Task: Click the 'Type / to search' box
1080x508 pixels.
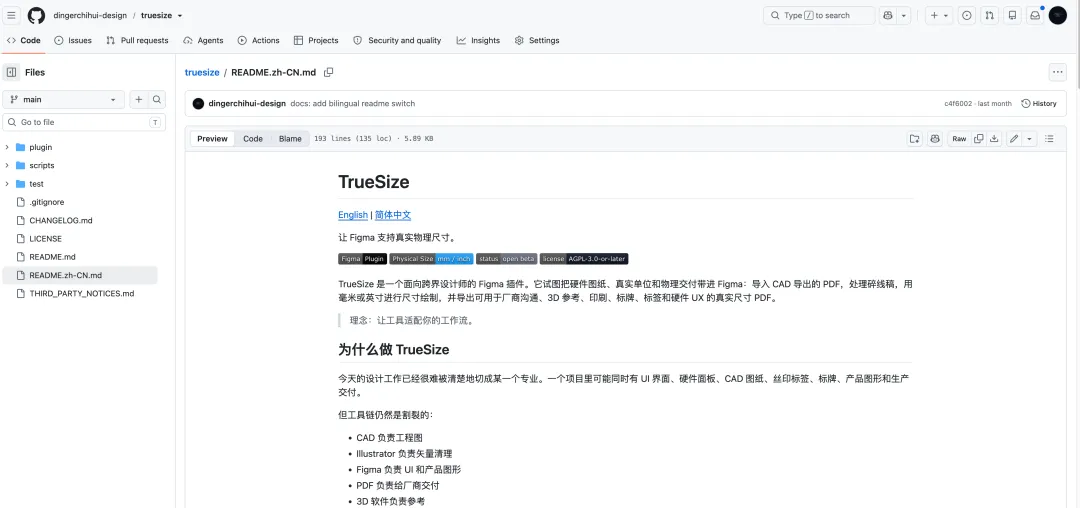Action: click(x=819, y=15)
